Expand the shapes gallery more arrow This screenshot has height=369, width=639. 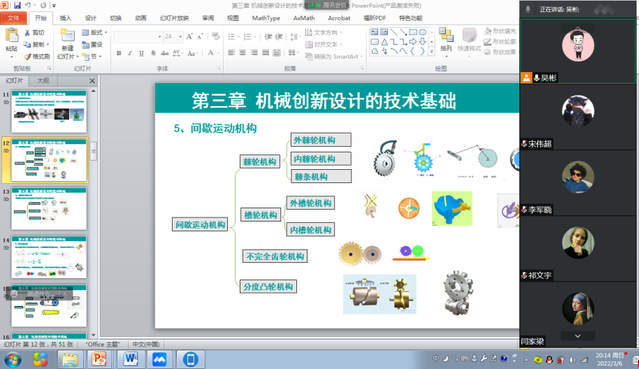pyautogui.click(x=432, y=51)
